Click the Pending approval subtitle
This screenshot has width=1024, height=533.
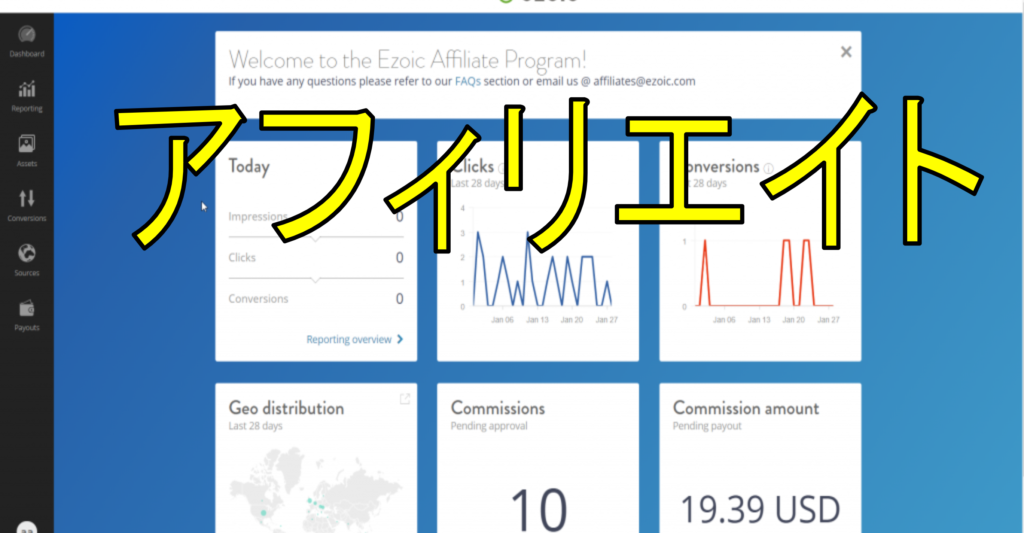[x=489, y=426]
